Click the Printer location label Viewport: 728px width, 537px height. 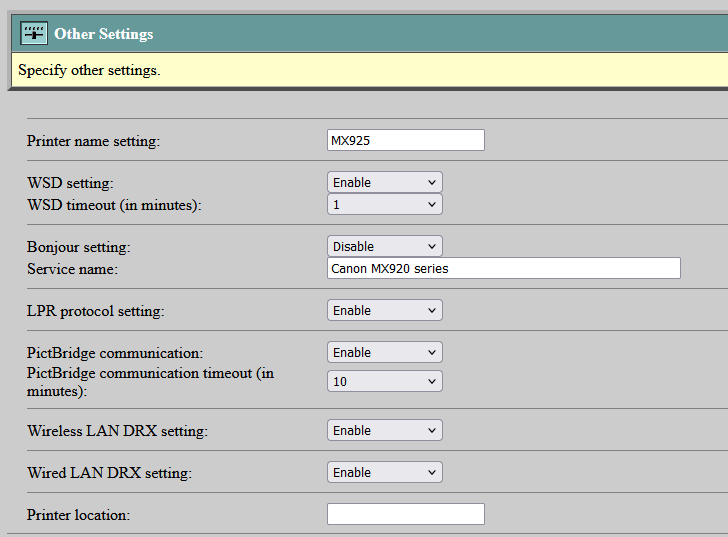click(79, 516)
